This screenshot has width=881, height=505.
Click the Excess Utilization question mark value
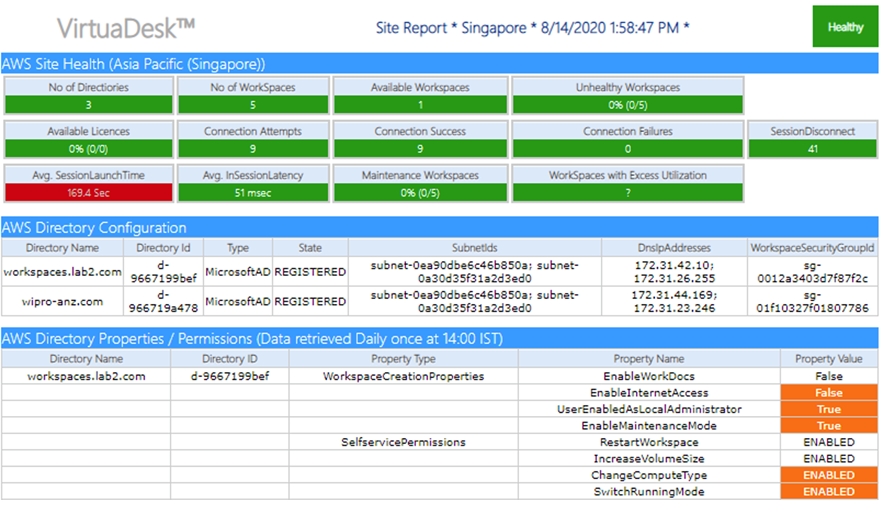point(628,192)
